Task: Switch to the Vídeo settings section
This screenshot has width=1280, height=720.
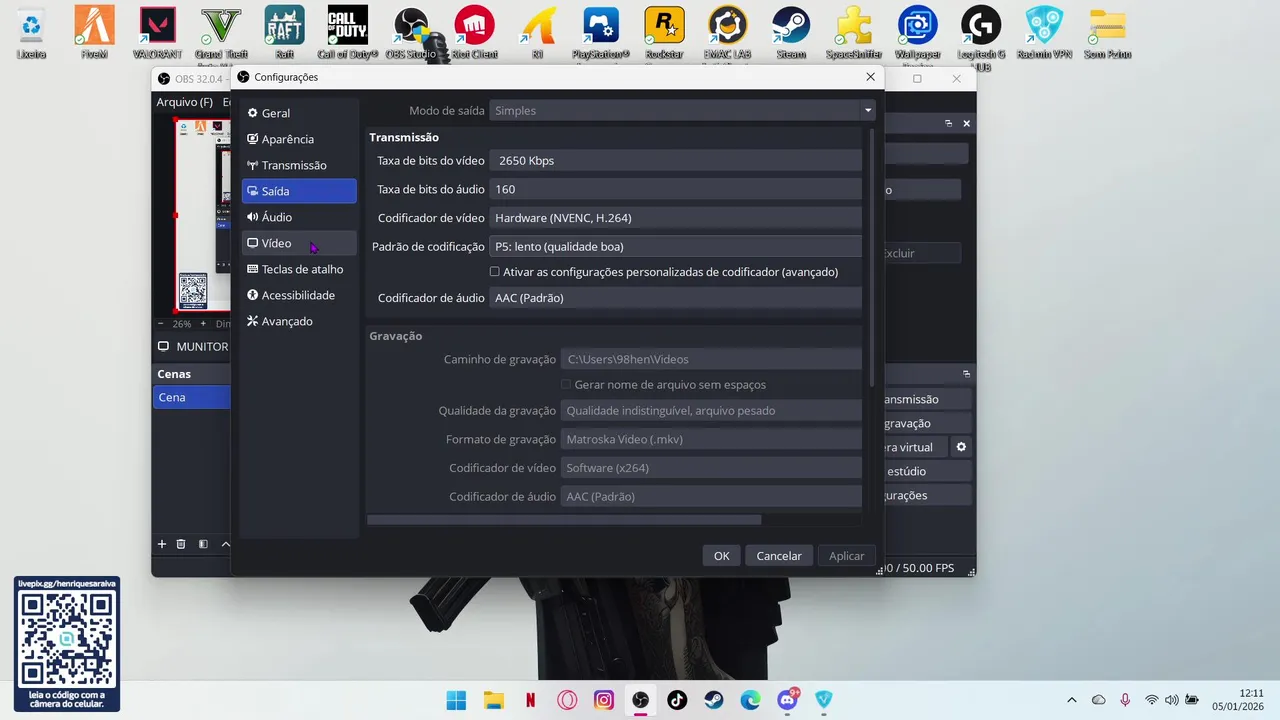Action: point(299,243)
